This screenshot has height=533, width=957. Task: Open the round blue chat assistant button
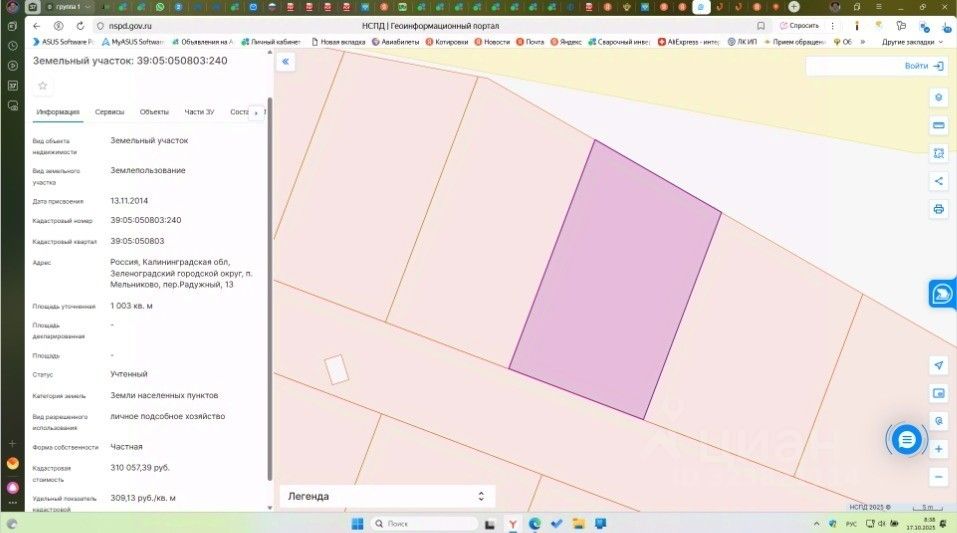click(x=906, y=439)
